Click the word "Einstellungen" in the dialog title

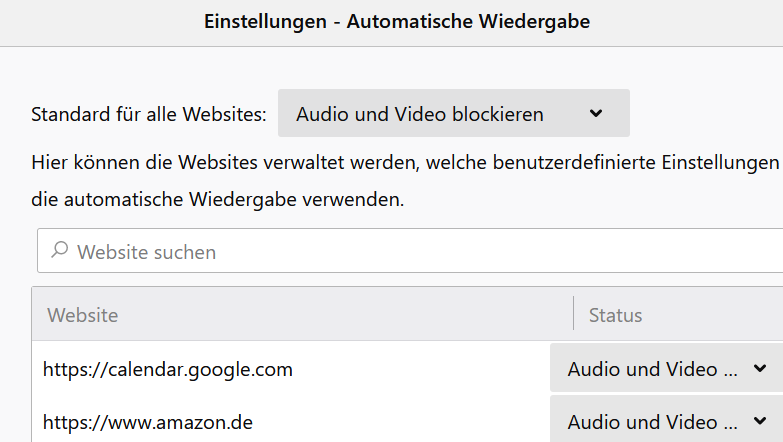[265, 21]
